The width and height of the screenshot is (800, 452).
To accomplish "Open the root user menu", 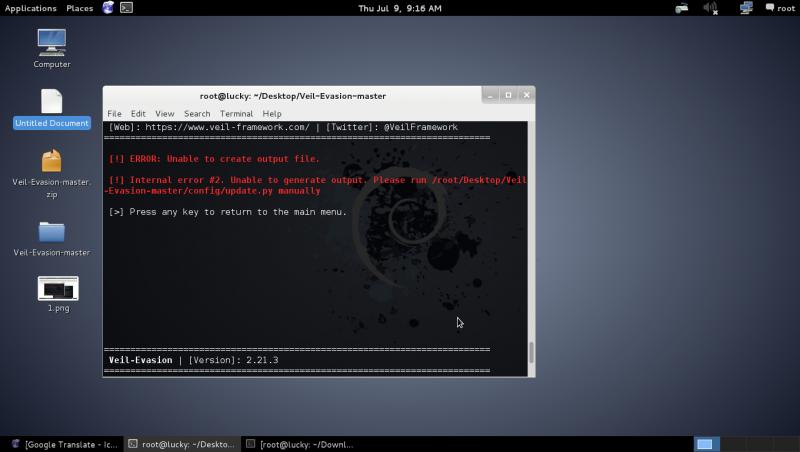I will tap(780, 8).
